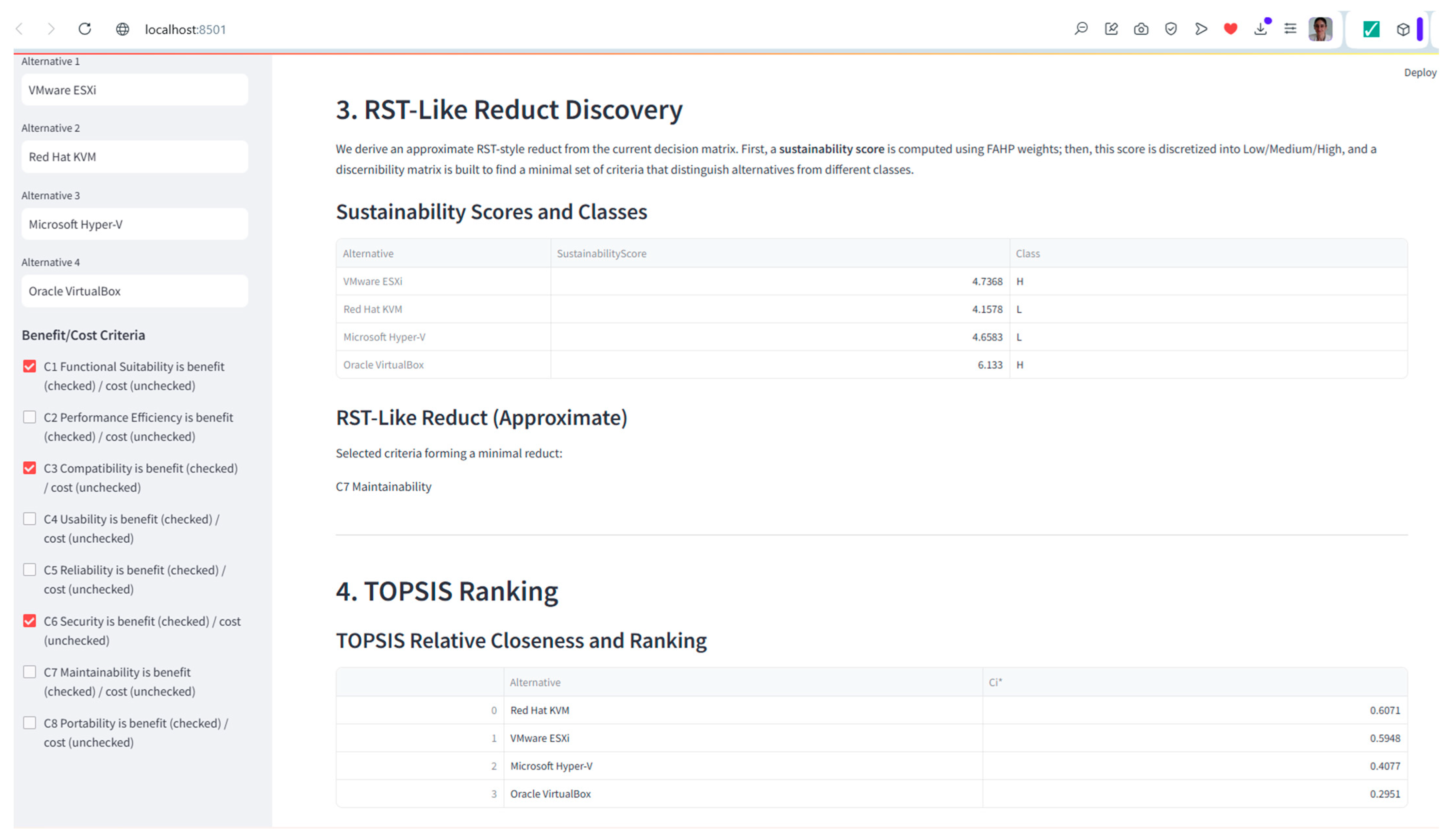
Task: Click the browser back arrow
Action: coord(20,29)
